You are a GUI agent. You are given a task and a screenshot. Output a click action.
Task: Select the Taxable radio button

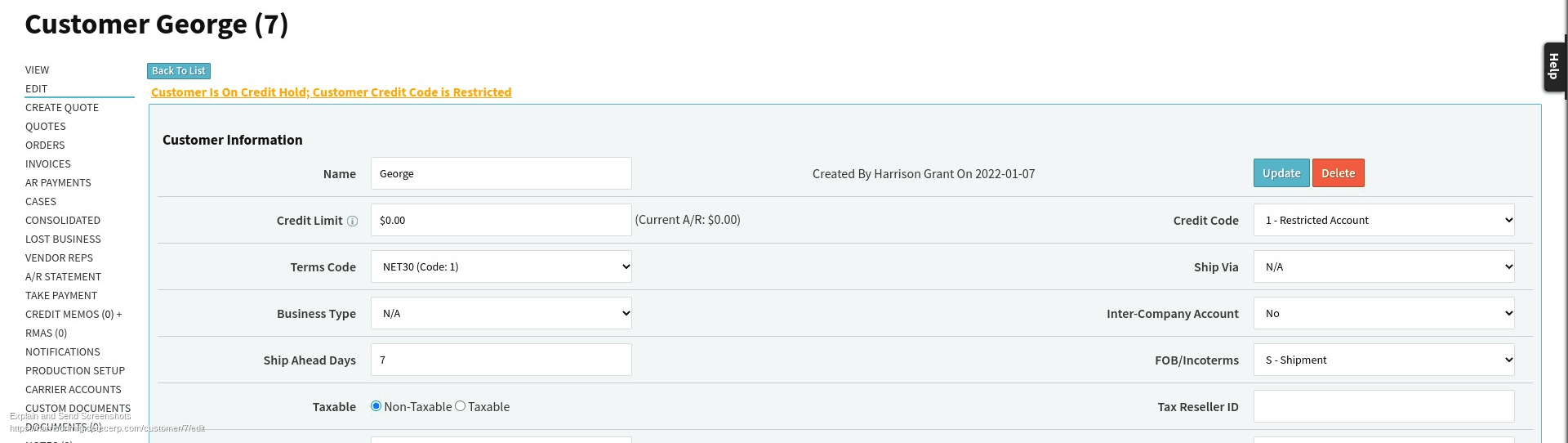(x=461, y=406)
